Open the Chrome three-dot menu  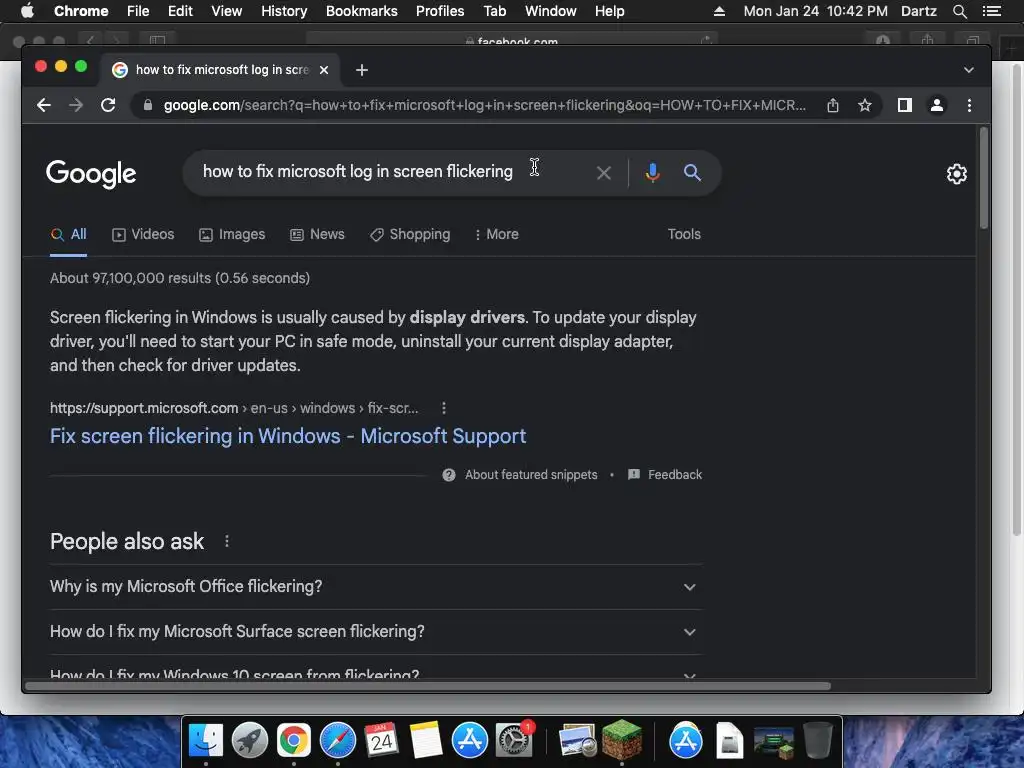tap(969, 105)
